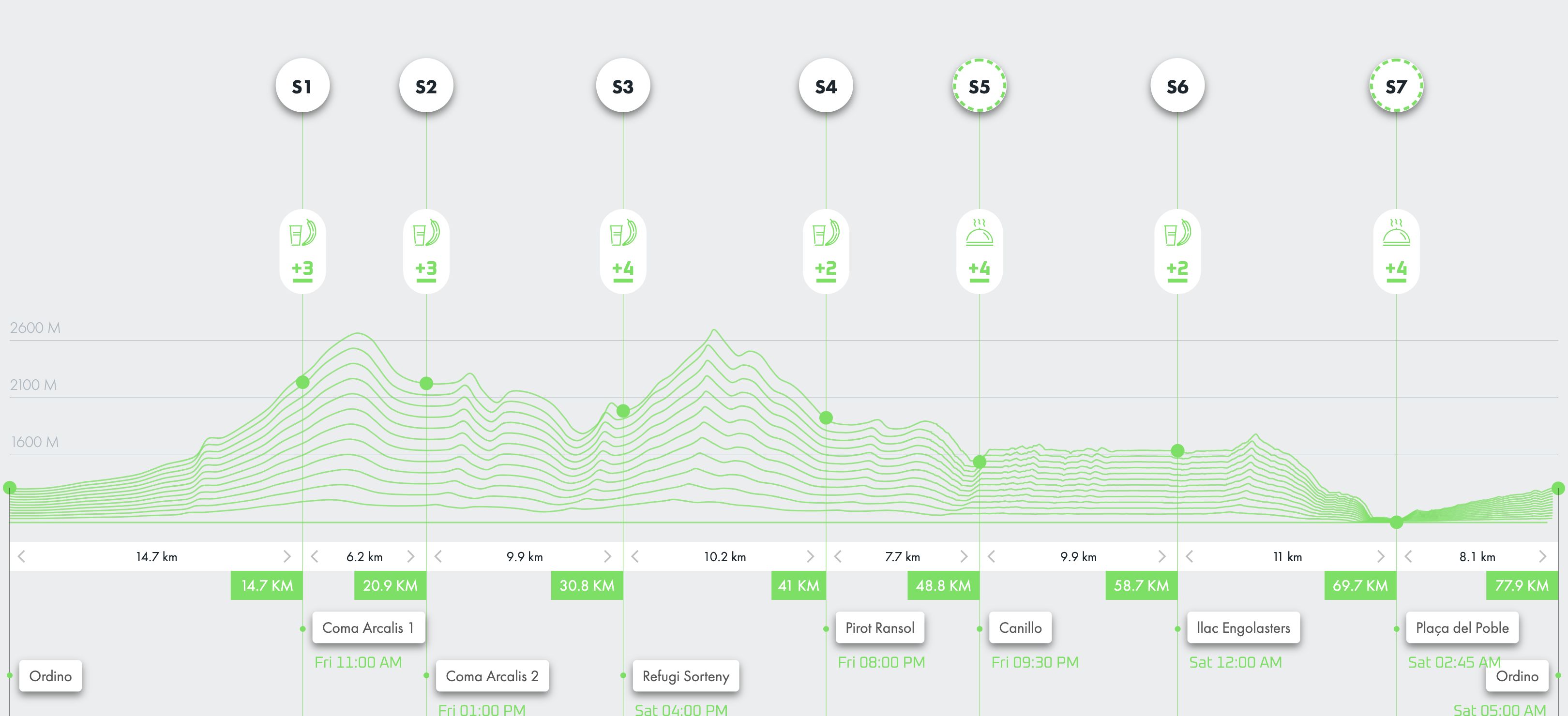Click the S1 drink and banana aid icon
Screen dimensions: 1568x716
coord(302,233)
